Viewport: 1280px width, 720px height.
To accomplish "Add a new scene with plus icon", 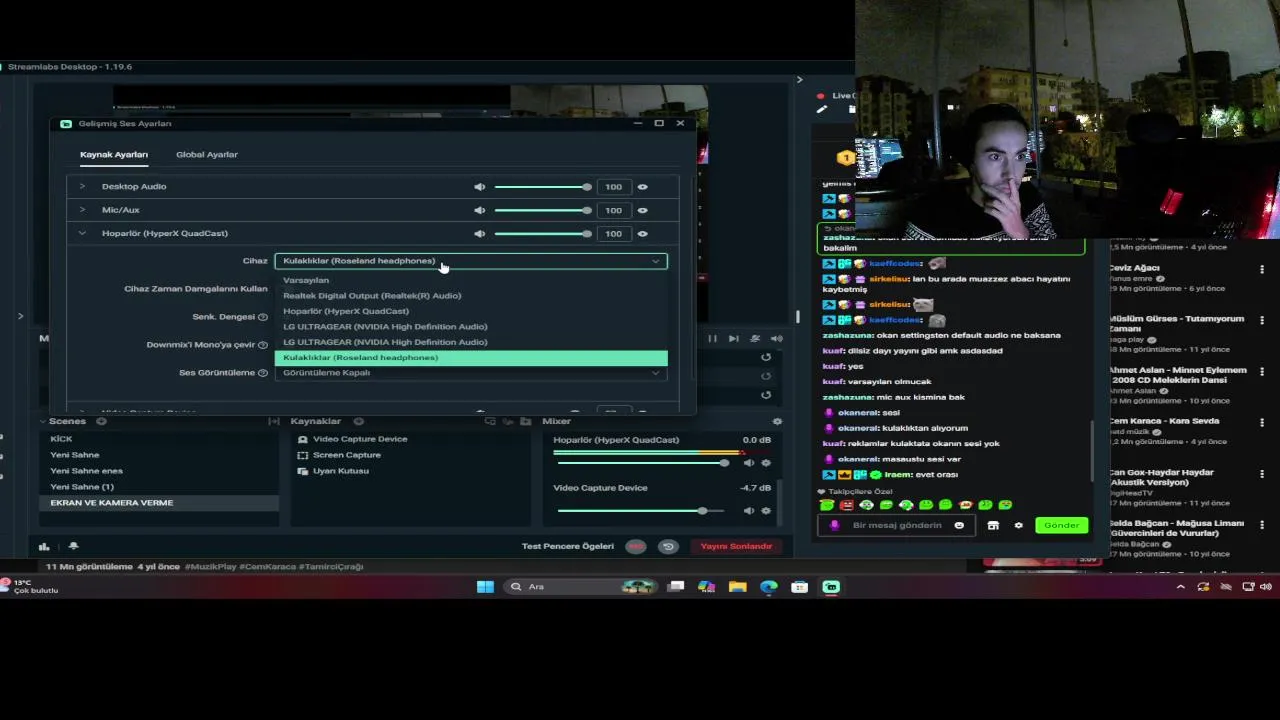I will pos(101,422).
